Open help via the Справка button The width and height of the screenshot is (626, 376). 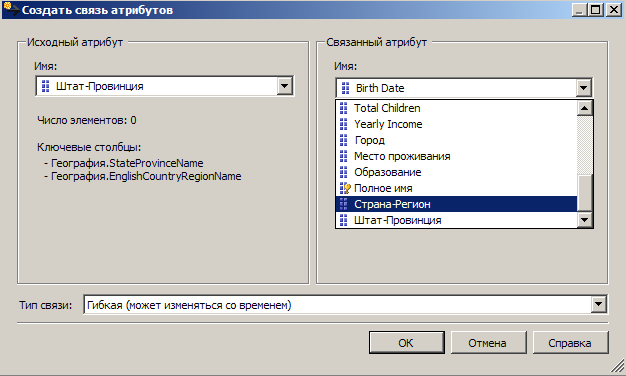pyautogui.click(x=570, y=342)
